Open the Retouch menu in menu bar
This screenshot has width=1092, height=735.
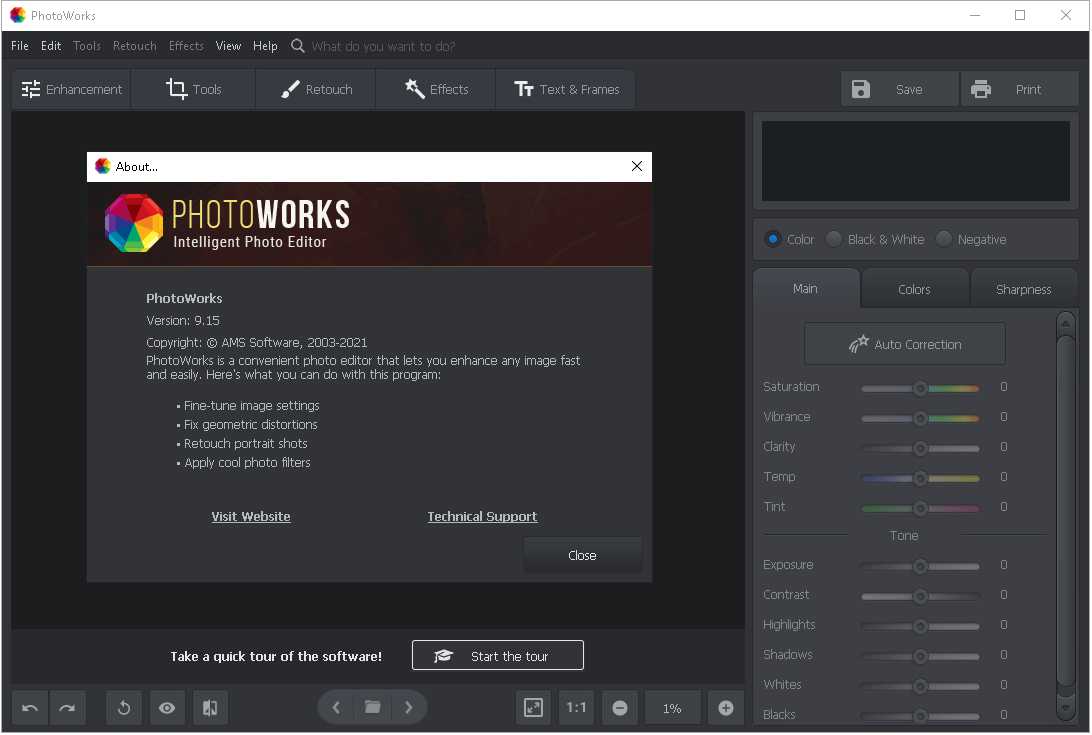(134, 46)
